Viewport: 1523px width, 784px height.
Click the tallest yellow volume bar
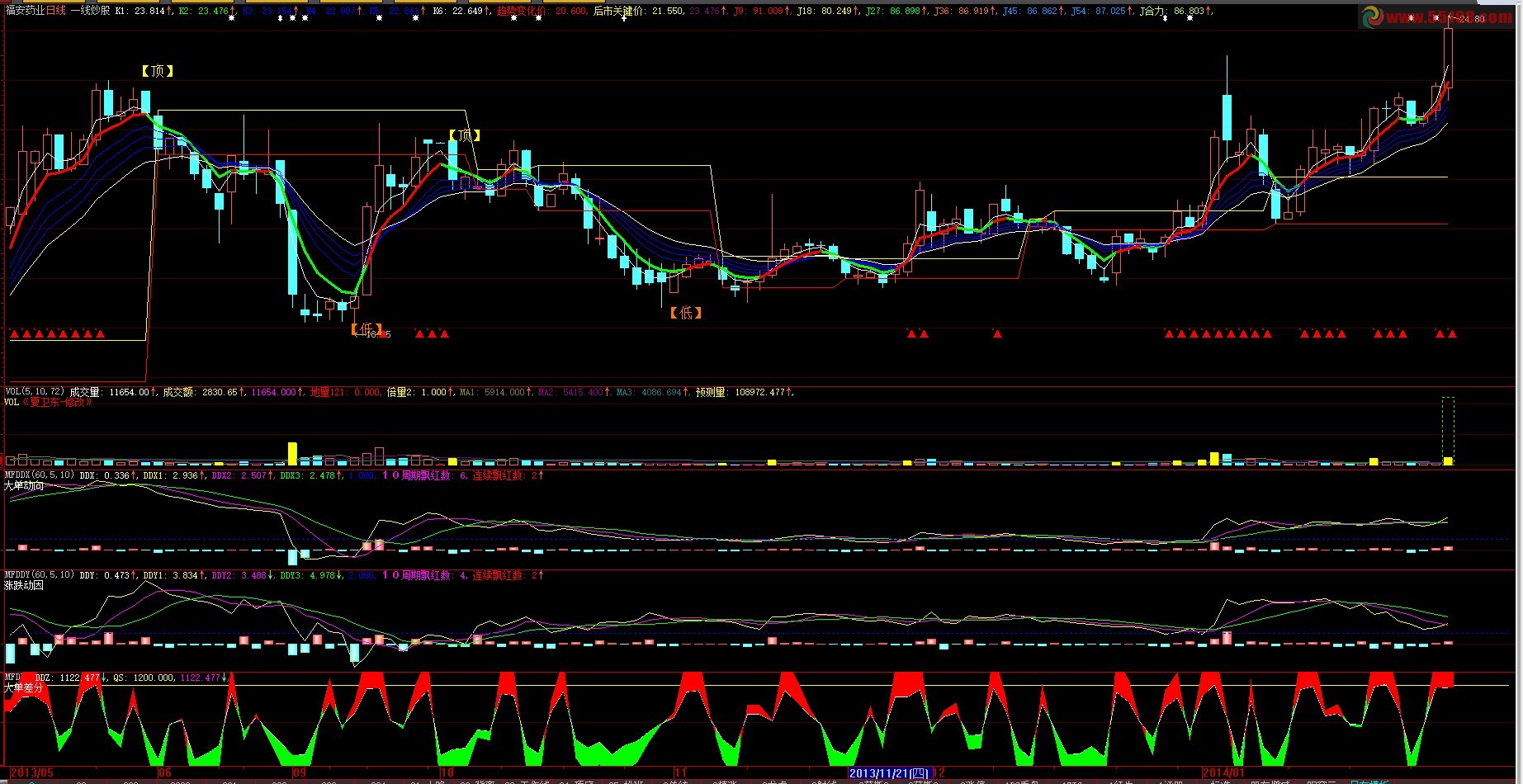[292, 454]
